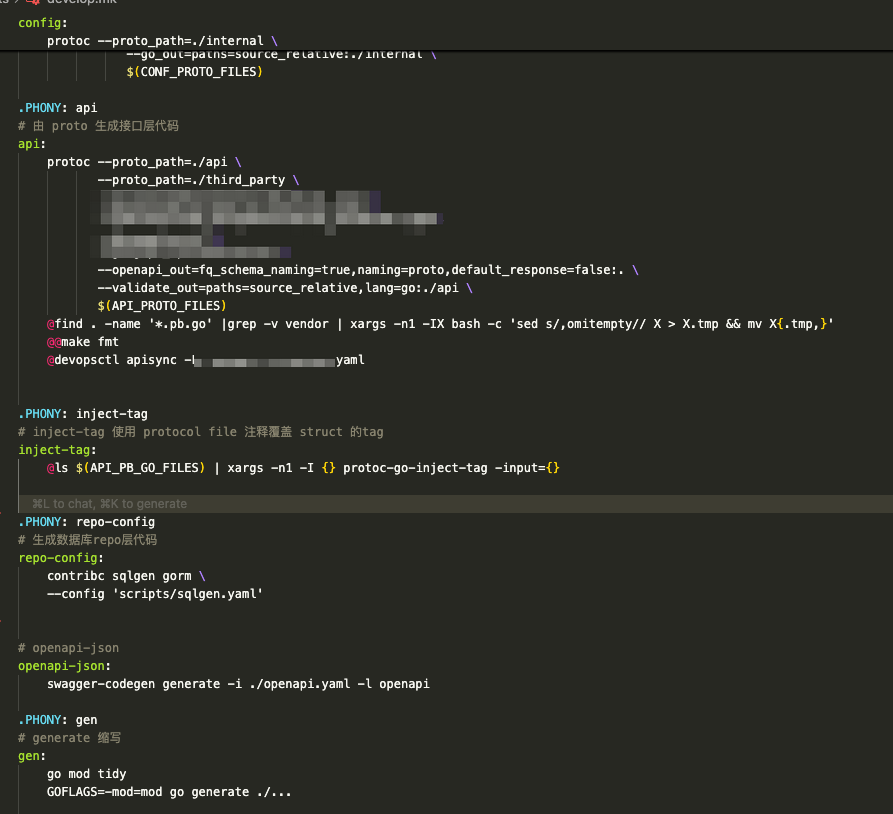Click the '@ls $(API_PB_GO_FILES) | xargs' line
The width and height of the screenshot is (893, 814).
(x=304, y=468)
